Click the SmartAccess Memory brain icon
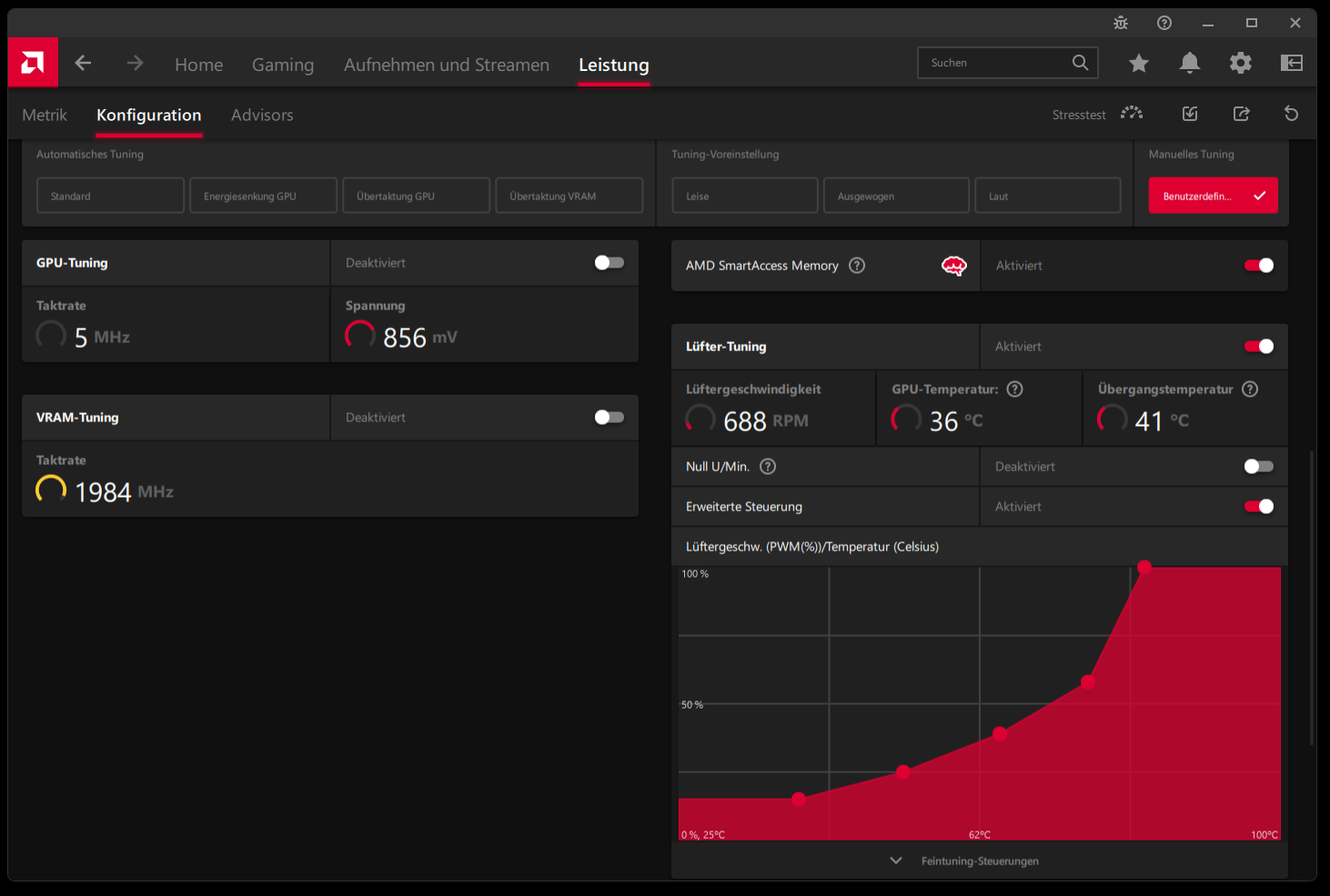This screenshot has width=1330, height=896. pos(953,266)
